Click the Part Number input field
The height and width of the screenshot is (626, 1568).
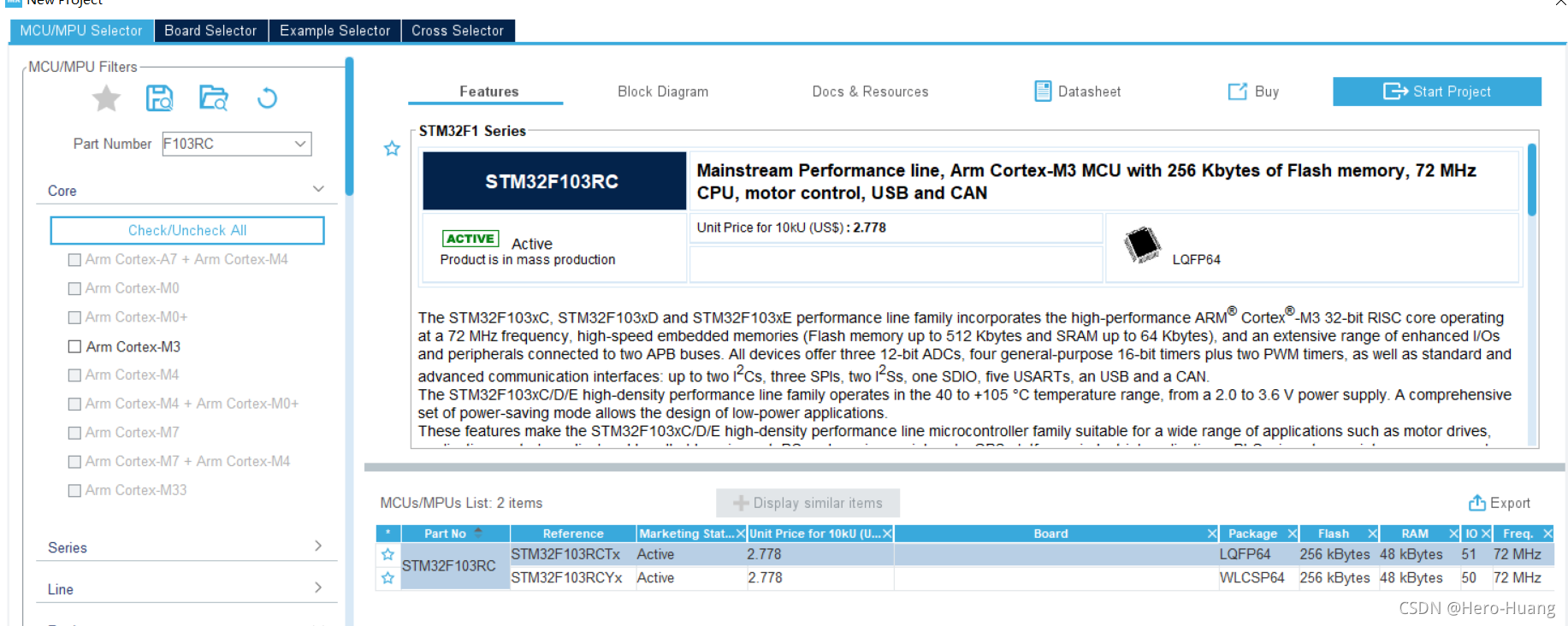[228, 144]
